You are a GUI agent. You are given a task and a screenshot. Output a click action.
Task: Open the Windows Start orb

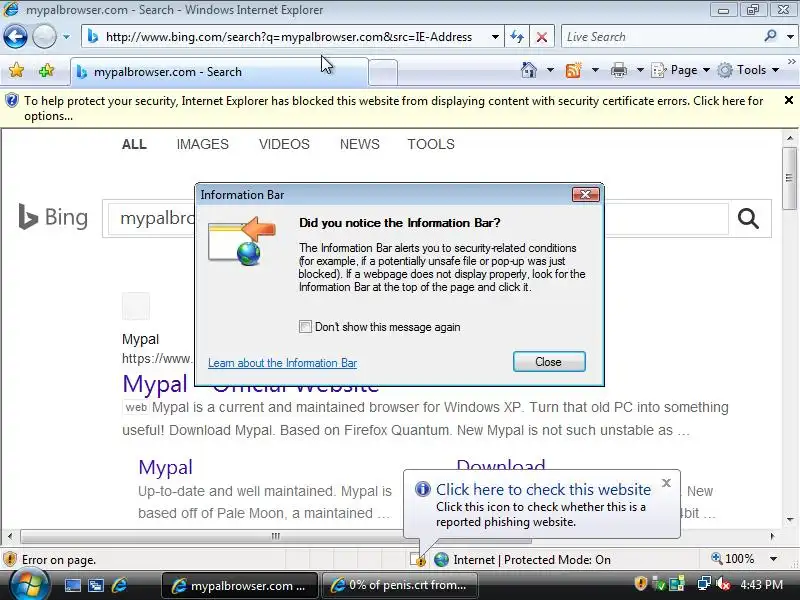pos(29,585)
